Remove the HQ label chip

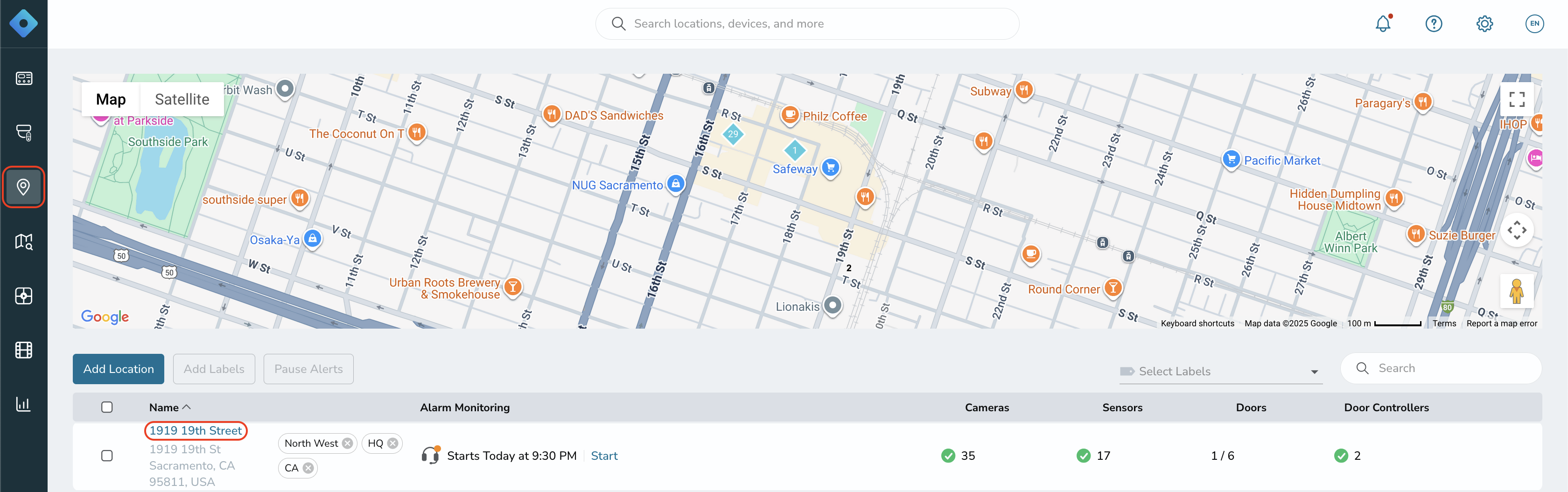pyautogui.click(x=392, y=443)
